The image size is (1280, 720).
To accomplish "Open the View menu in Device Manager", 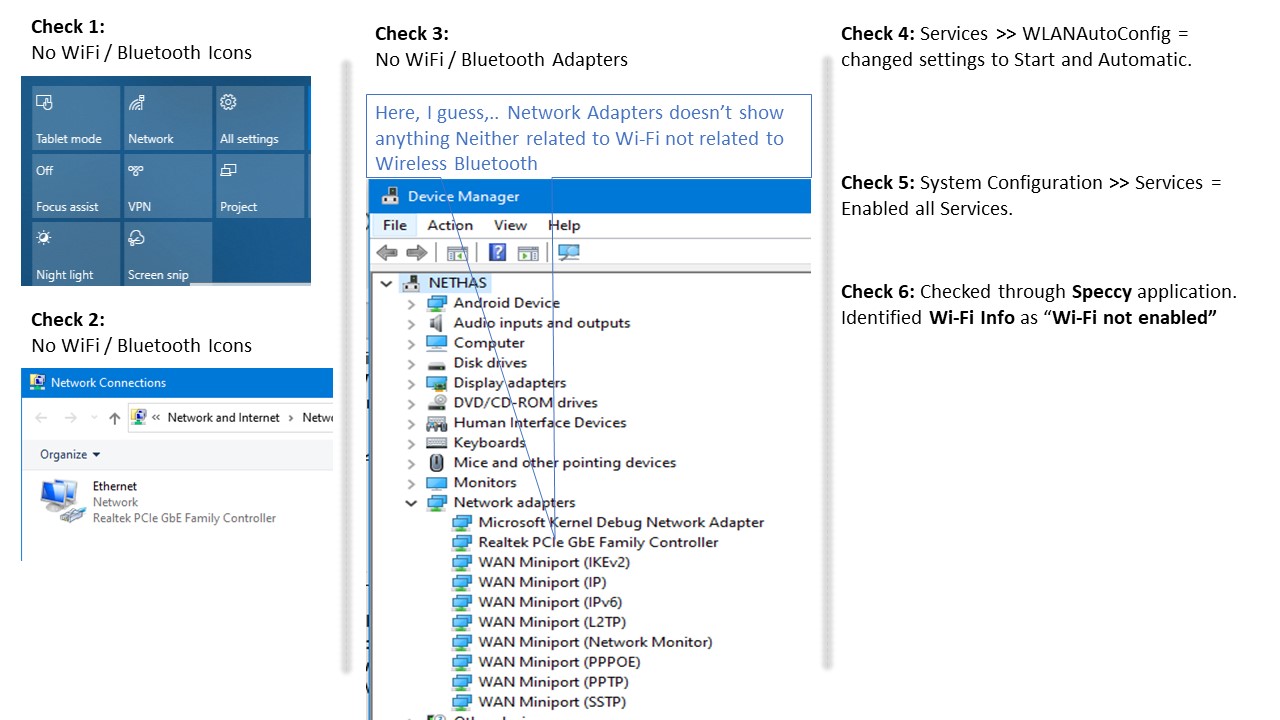I will point(510,225).
